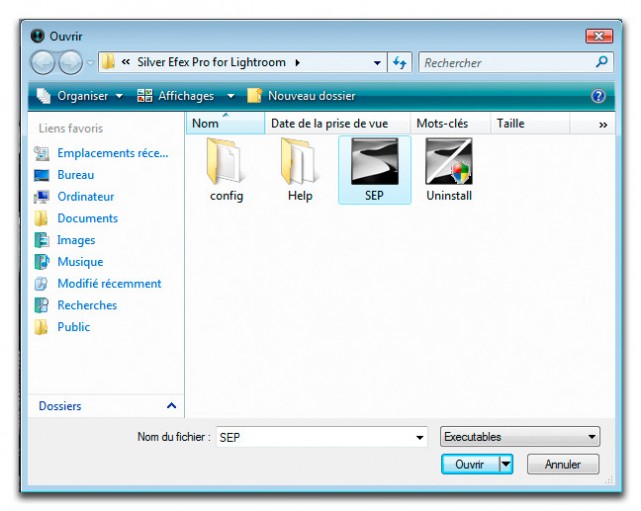Click the Uninstall file name label
The height and width of the screenshot is (511, 641).
[x=449, y=196]
